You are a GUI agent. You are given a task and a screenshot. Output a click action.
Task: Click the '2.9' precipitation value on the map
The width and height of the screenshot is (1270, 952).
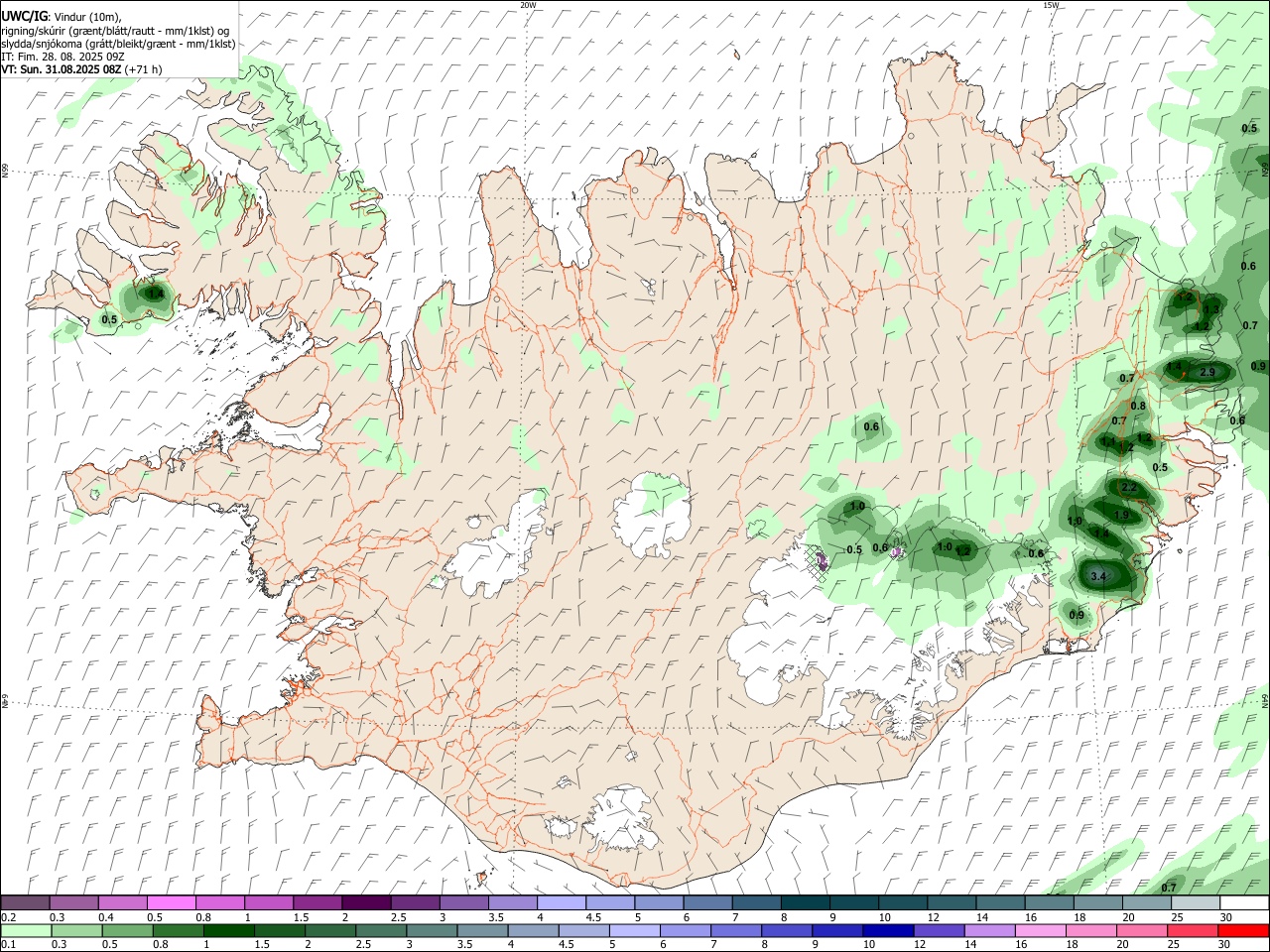[x=1207, y=372]
